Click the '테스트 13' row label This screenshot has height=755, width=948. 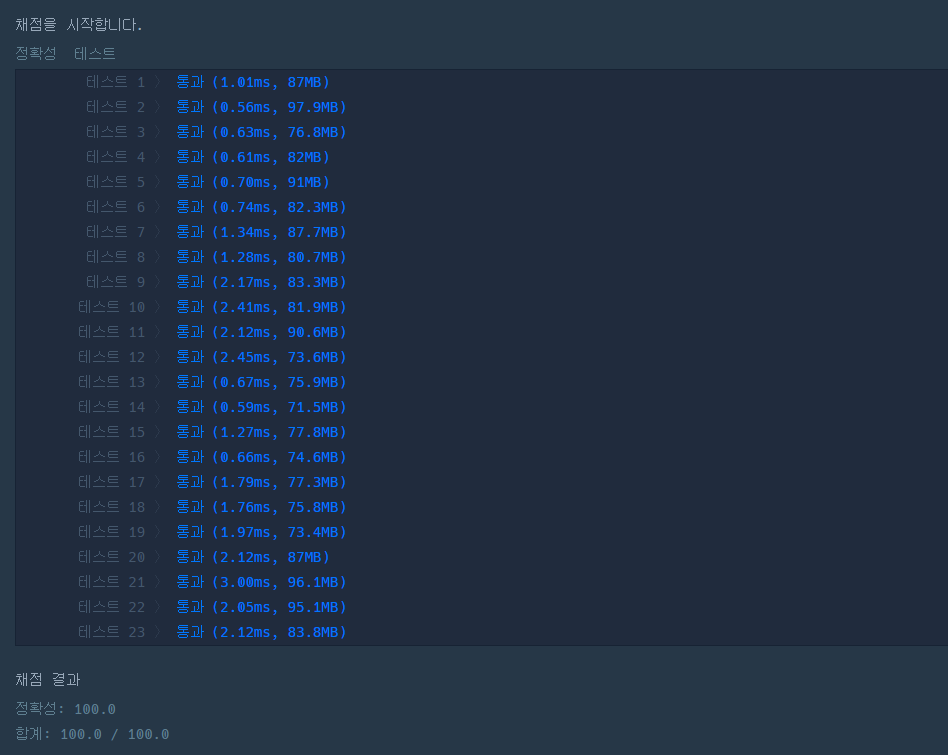pyautogui.click(x=112, y=382)
